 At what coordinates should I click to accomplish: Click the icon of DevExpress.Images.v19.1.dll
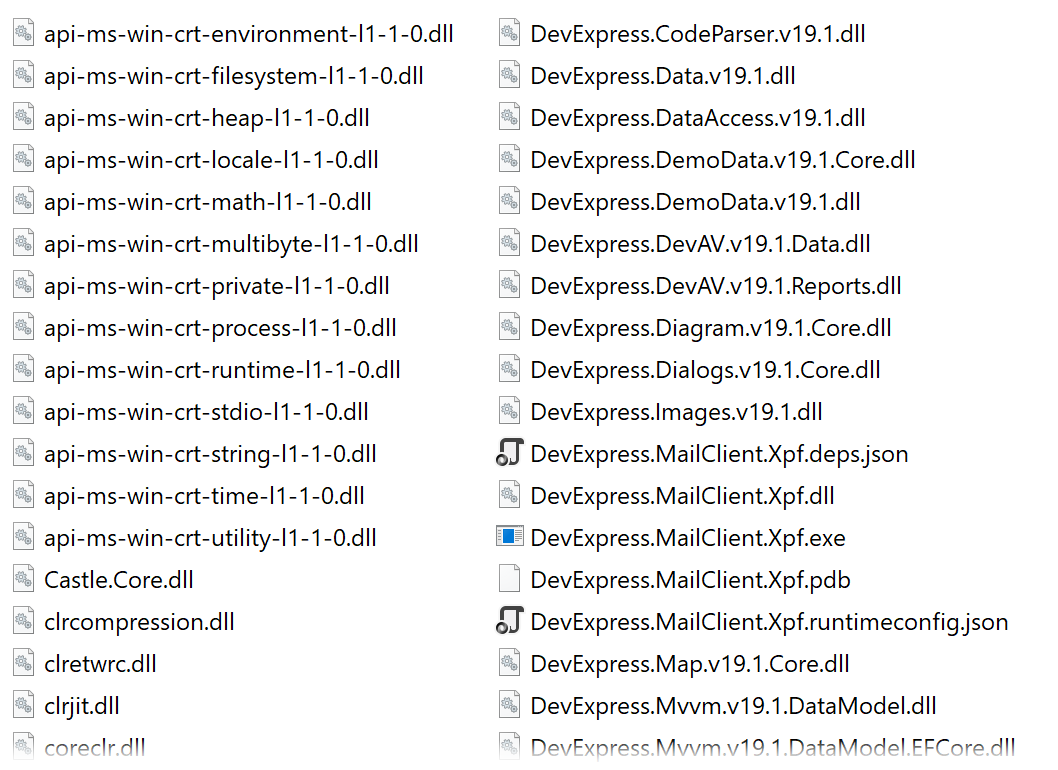(509, 411)
